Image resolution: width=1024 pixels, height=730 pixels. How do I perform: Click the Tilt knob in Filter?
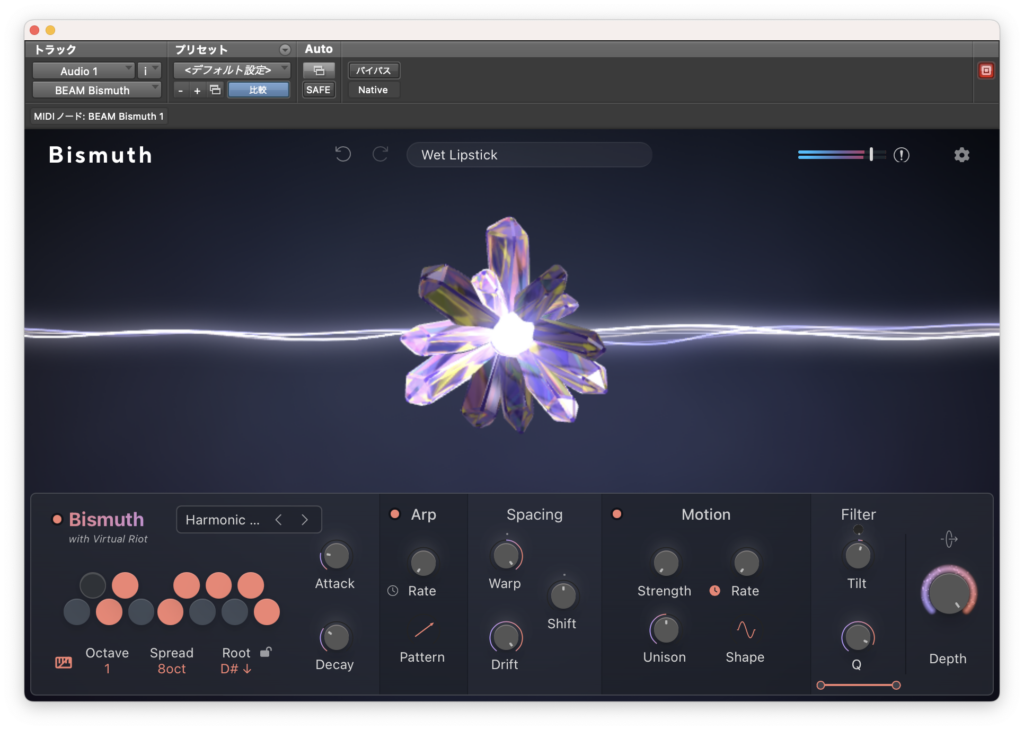coord(857,556)
